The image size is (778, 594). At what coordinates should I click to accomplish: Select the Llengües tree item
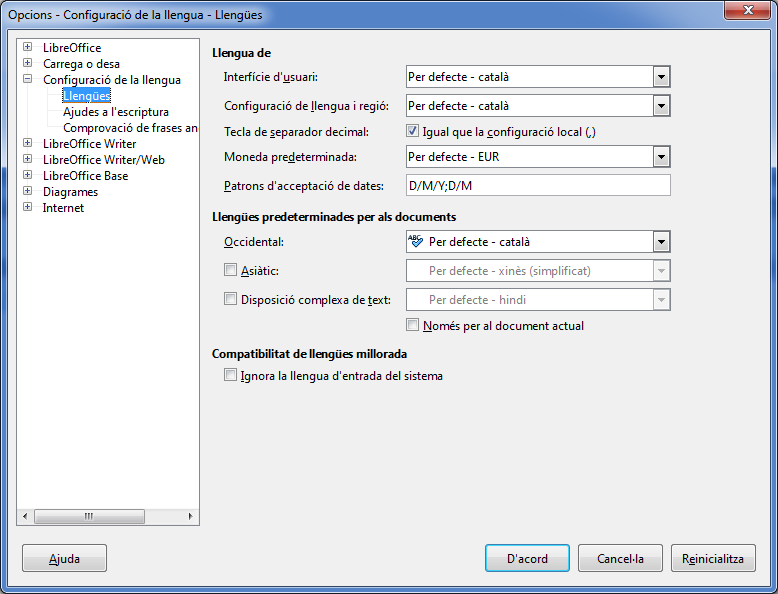(86, 96)
